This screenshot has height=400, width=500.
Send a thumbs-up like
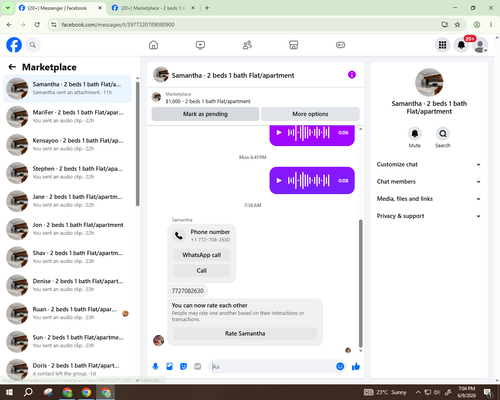pyautogui.click(x=356, y=367)
